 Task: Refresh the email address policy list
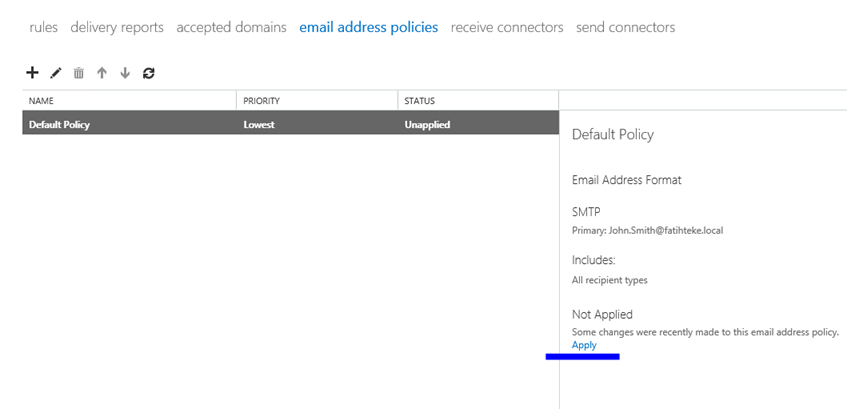pos(149,73)
